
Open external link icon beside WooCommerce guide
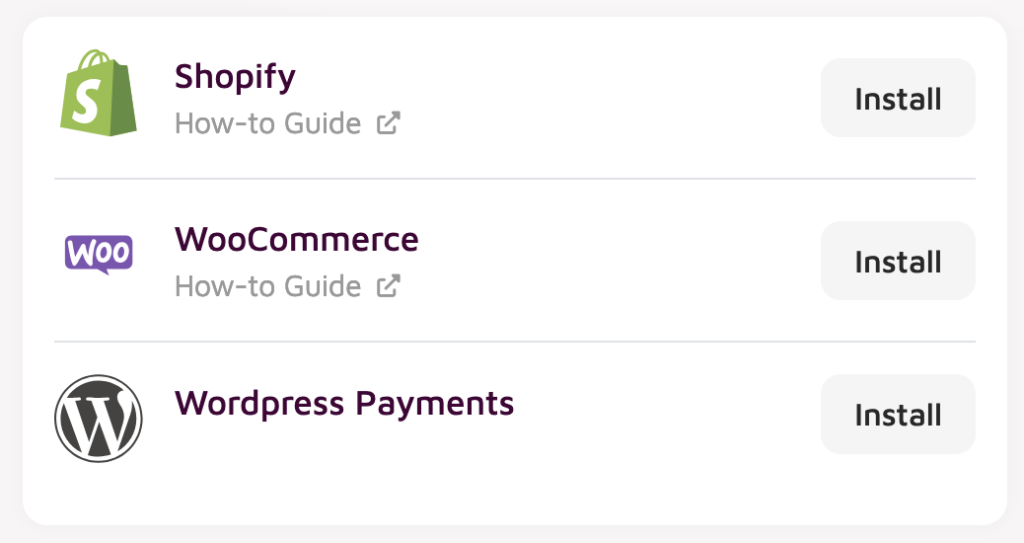coord(389,286)
